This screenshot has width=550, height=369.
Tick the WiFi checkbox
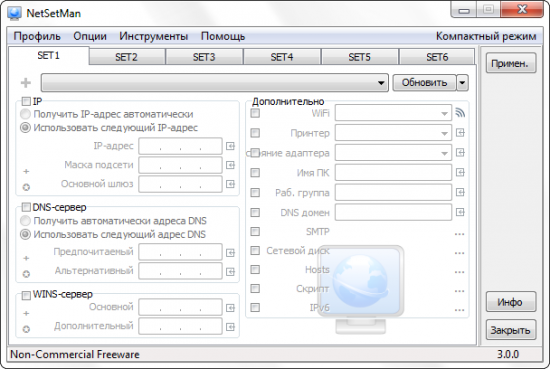255,113
